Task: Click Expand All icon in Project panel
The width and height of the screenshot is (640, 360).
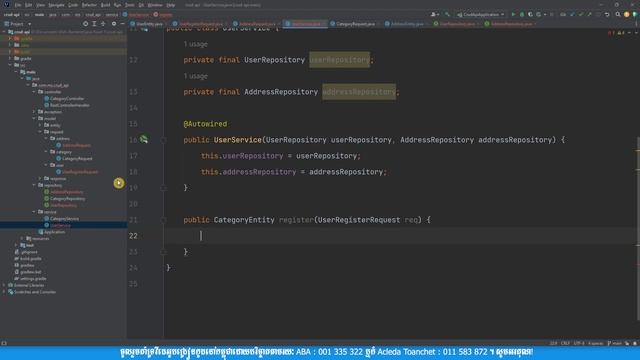Action: point(94,24)
